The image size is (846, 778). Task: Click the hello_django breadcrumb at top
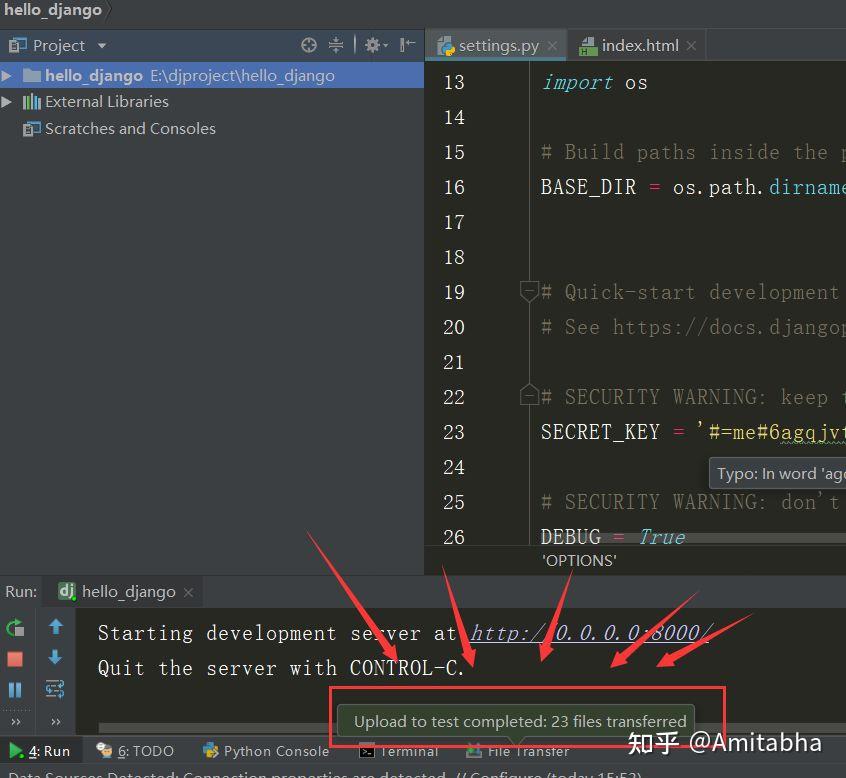[53, 10]
